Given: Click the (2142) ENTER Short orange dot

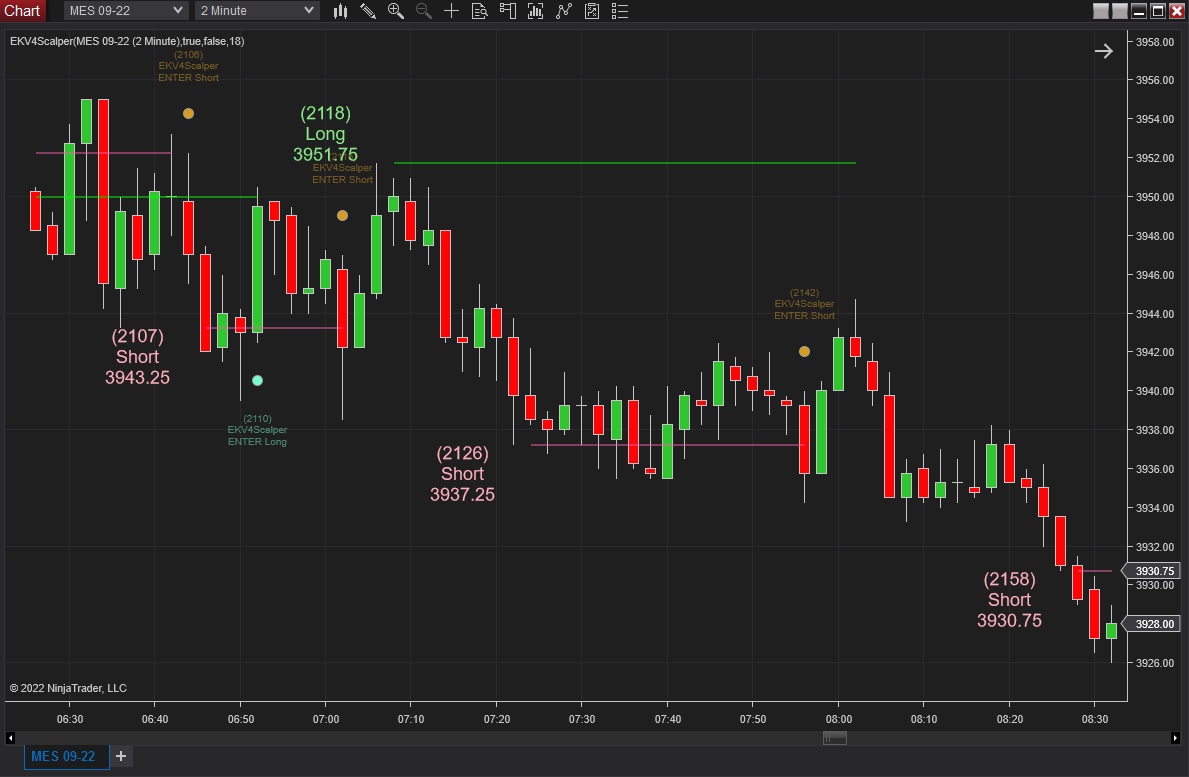Looking at the screenshot, I should [x=805, y=352].
